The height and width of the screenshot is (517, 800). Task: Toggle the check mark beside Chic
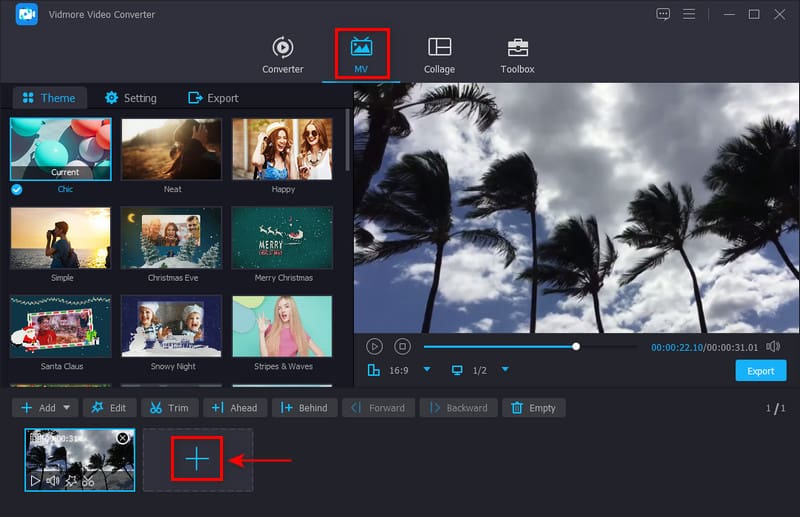17,189
